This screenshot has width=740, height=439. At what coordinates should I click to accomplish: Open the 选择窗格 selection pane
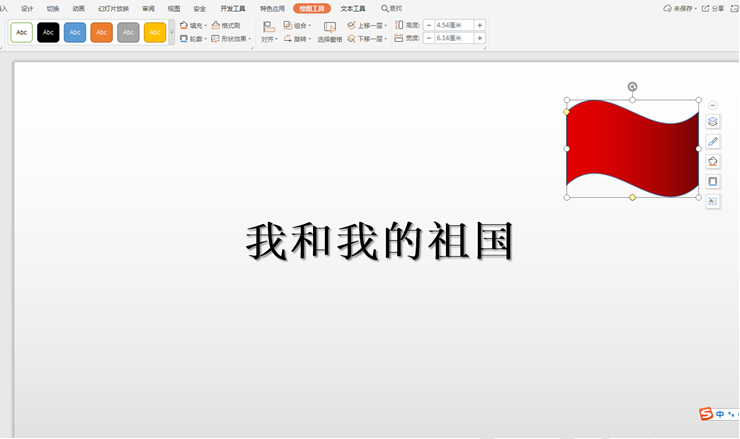[329, 32]
